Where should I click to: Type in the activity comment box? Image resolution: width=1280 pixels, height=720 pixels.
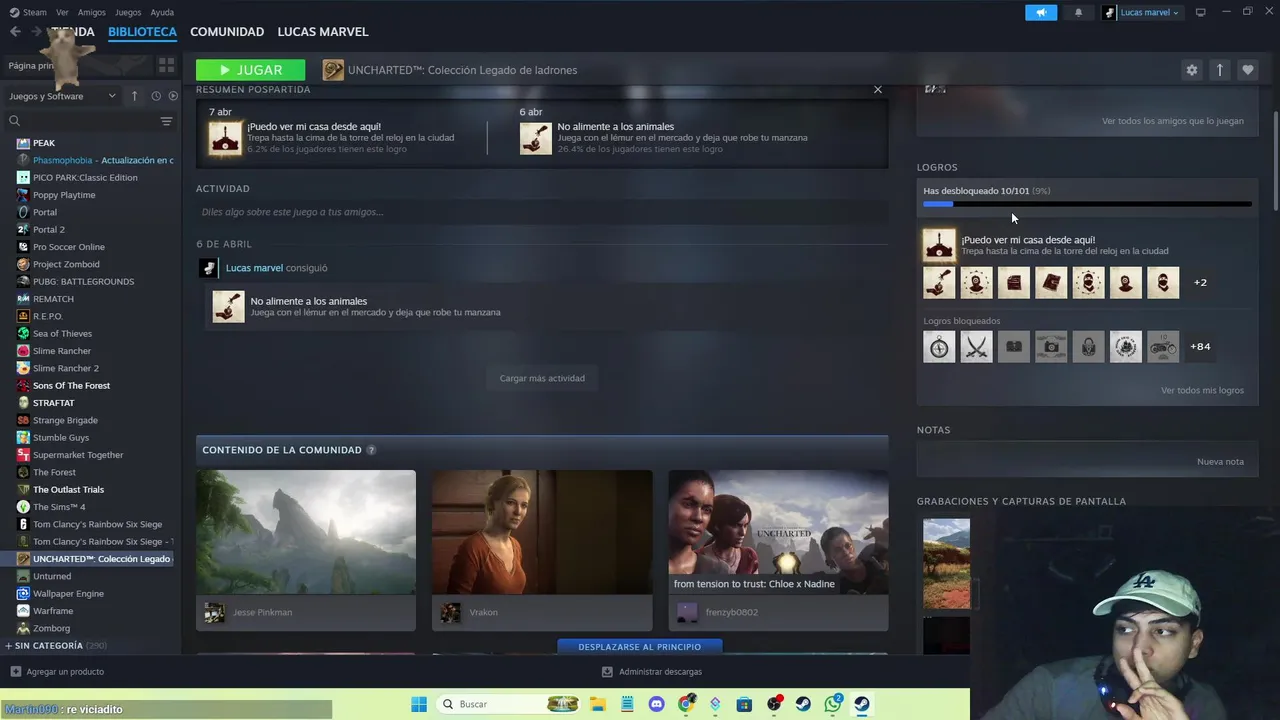[542, 212]
